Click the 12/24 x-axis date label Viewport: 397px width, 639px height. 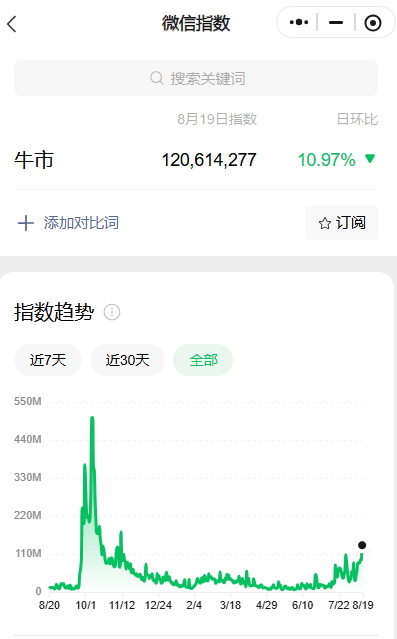click(x=158, y=605)
